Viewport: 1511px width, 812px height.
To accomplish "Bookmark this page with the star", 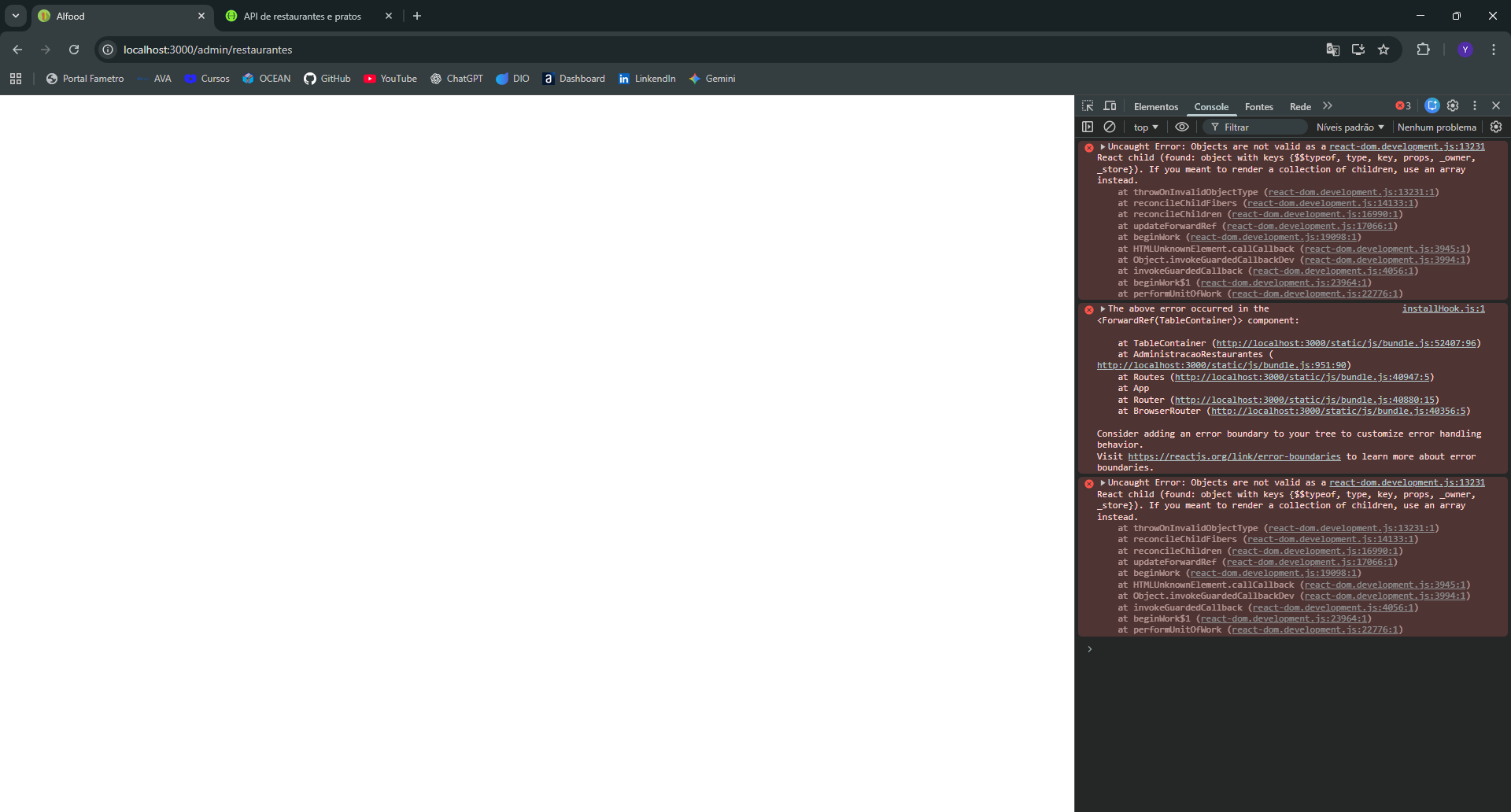I will click(1384, 50).
